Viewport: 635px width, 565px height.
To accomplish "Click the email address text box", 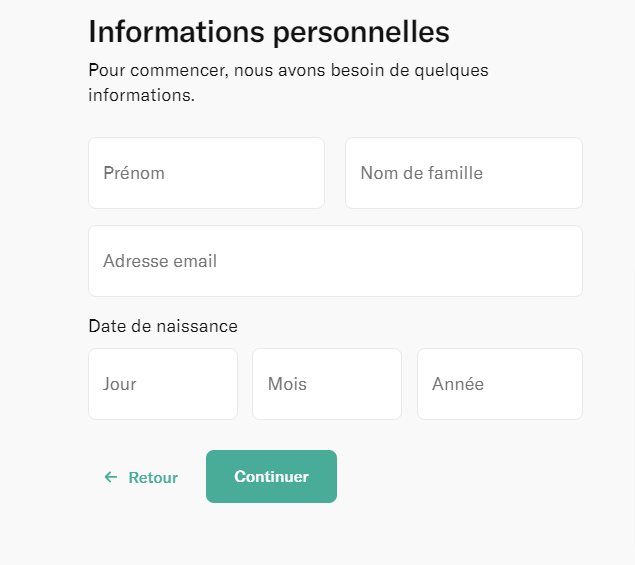I will [335, 261].
